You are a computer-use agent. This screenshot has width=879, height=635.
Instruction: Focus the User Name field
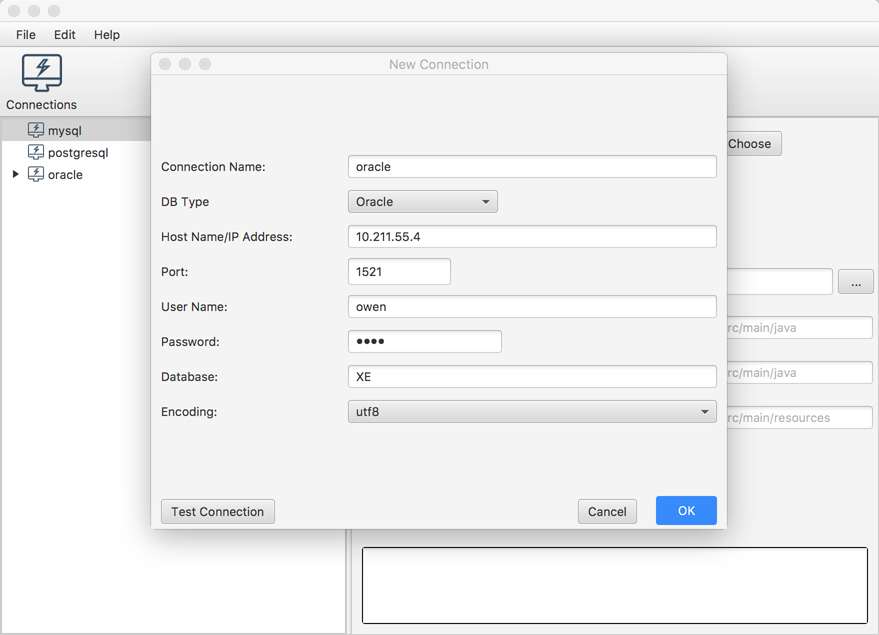[x=532, y=307]
